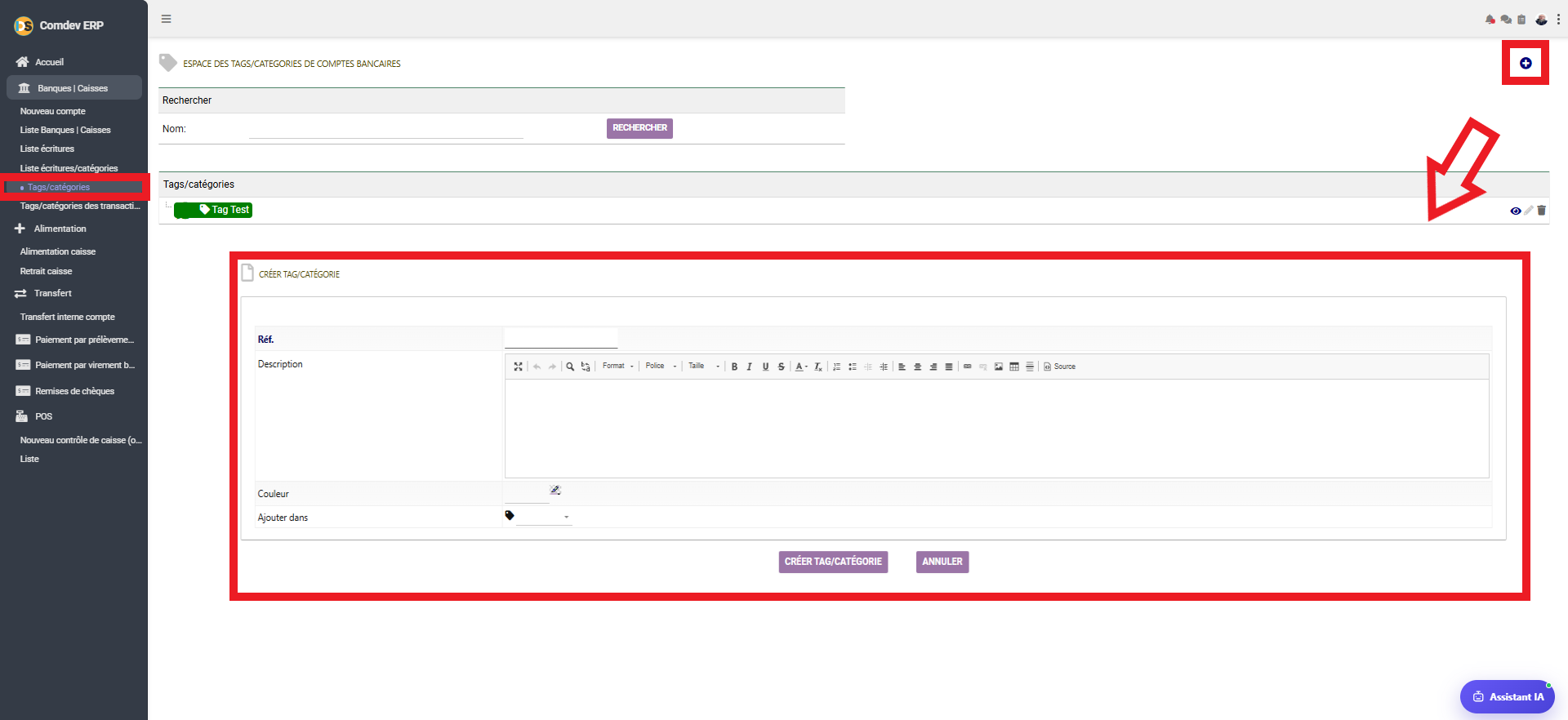Viewport: 1568px width, 720px height.
Task: Click the green Tag Test label
Action: coord(213,210)
